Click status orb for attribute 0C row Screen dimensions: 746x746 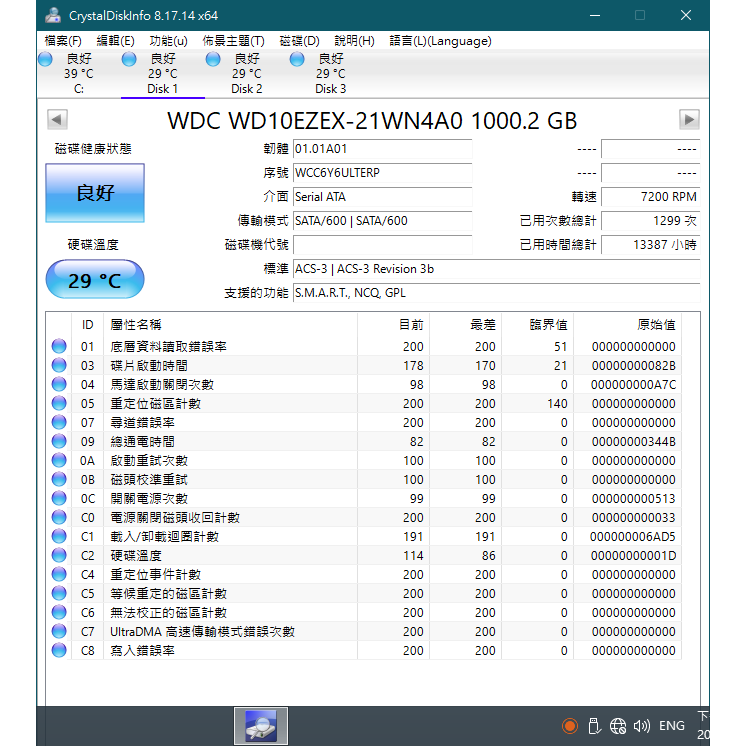click(x=59, y=498)
